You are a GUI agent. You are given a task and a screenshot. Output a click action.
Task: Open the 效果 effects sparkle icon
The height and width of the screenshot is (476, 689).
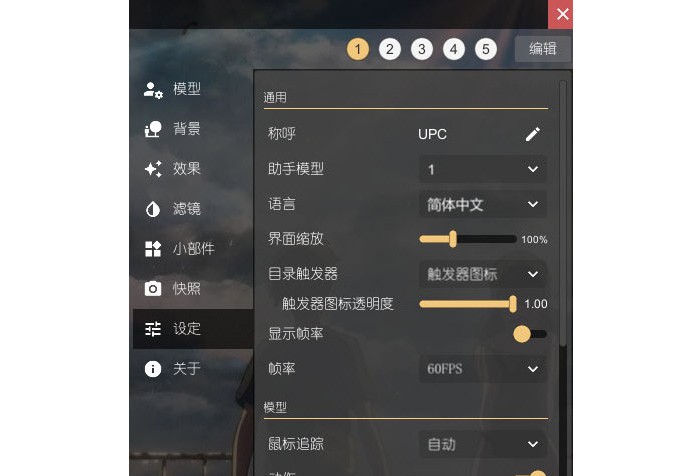click(x=153, y=169)
